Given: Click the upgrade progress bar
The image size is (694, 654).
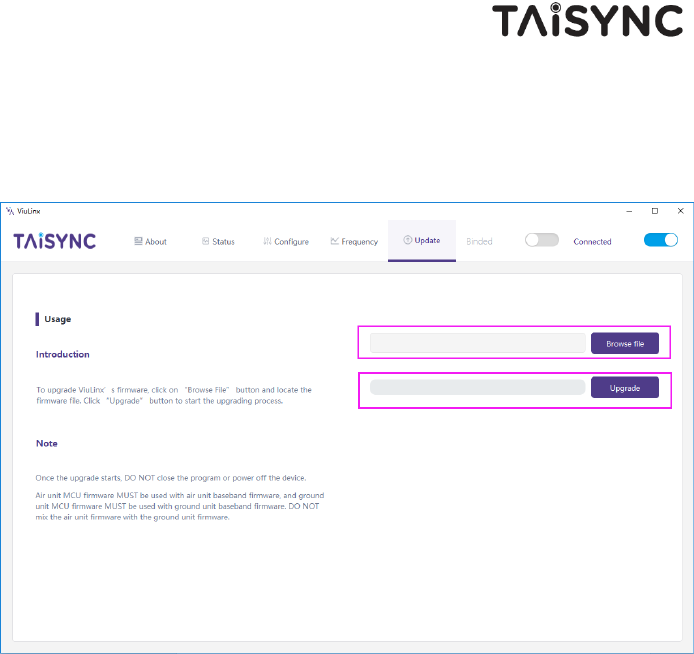Looking at the screenshot, I should click(478, 387).
